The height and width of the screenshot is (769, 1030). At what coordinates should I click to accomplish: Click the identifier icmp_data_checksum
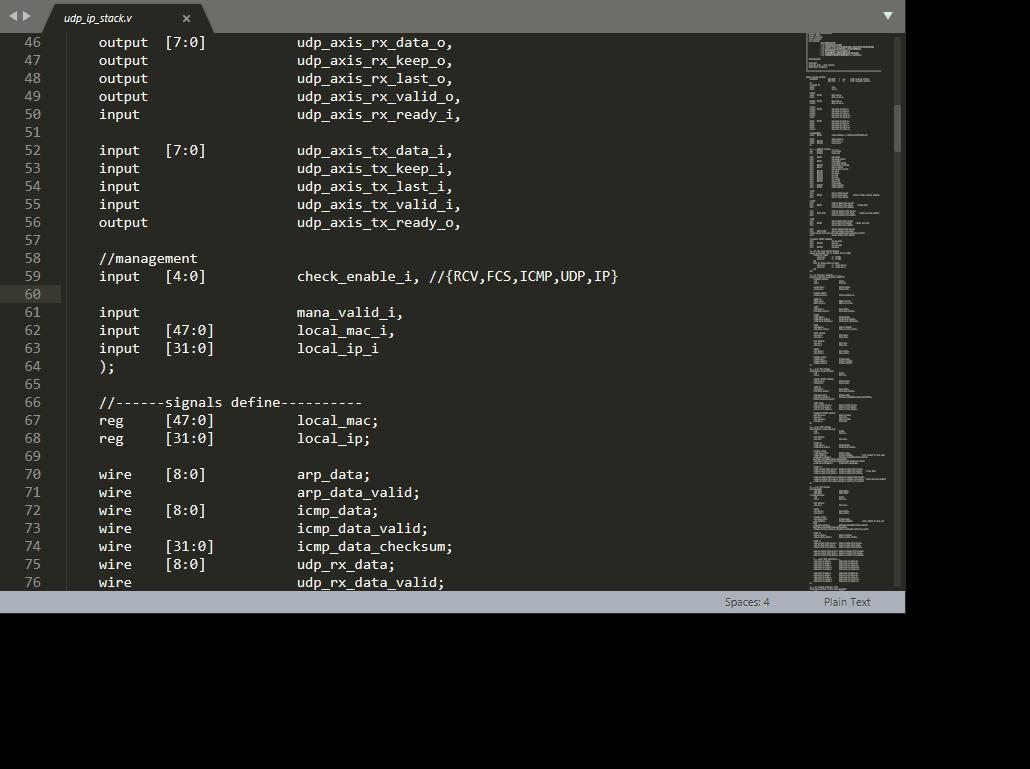pos(372,546)
